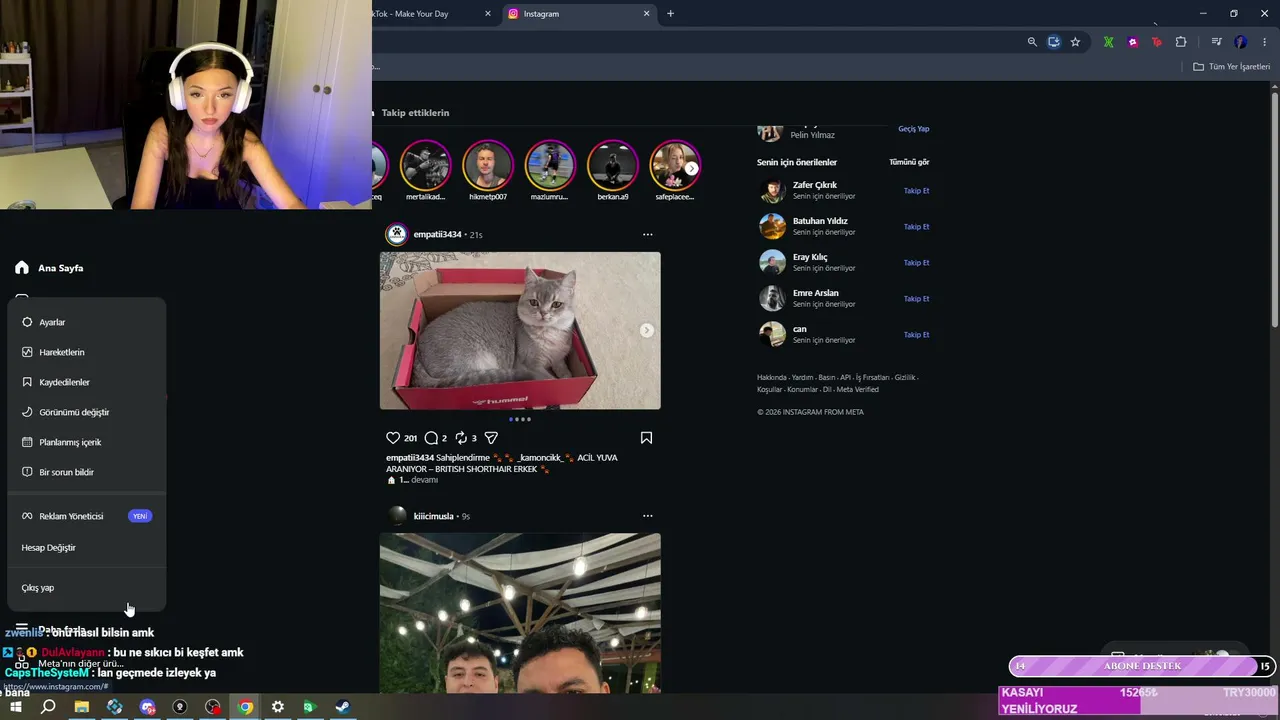Choose Görünümü değiştir in the menu
Screen dimensions: 1280x720
[x=87, y=412]
